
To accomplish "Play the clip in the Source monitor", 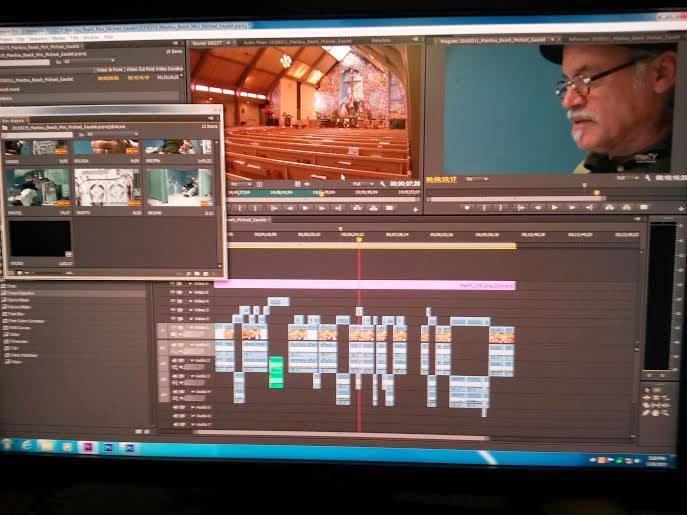I will tap(305, 209).
